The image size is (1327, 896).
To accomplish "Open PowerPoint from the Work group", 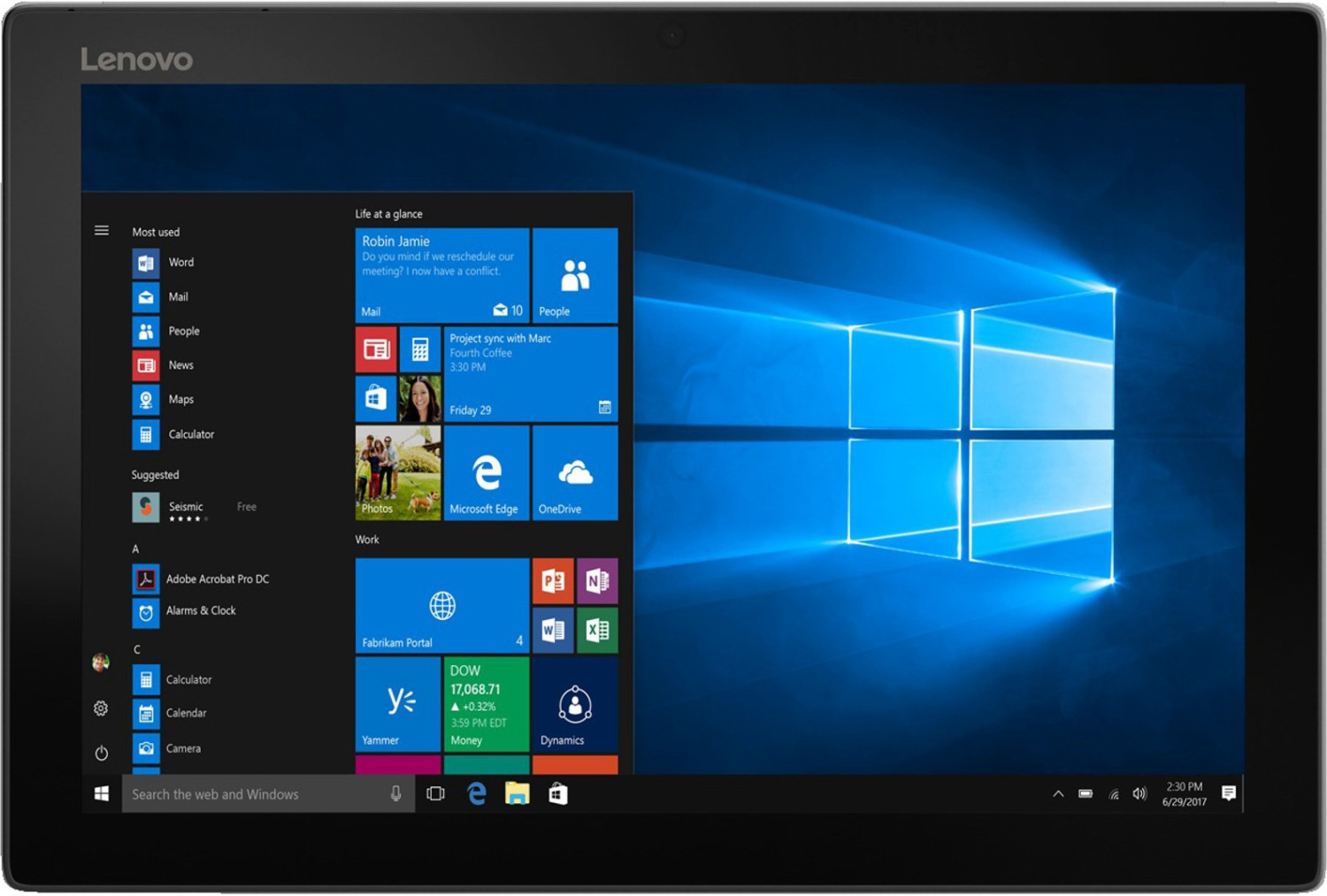I will [553, 580].
